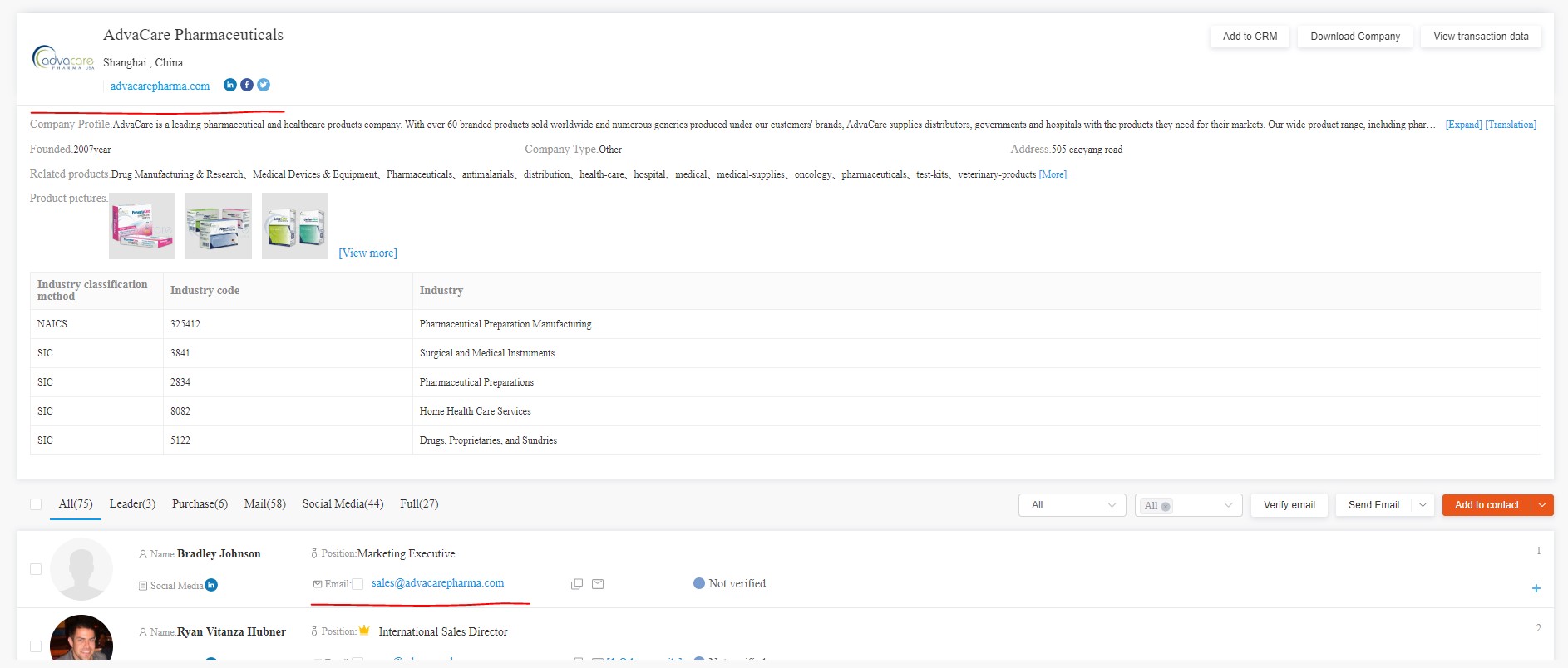Open the first All filter dropdown
The image size is (1568, 668).
[1072, 505]
